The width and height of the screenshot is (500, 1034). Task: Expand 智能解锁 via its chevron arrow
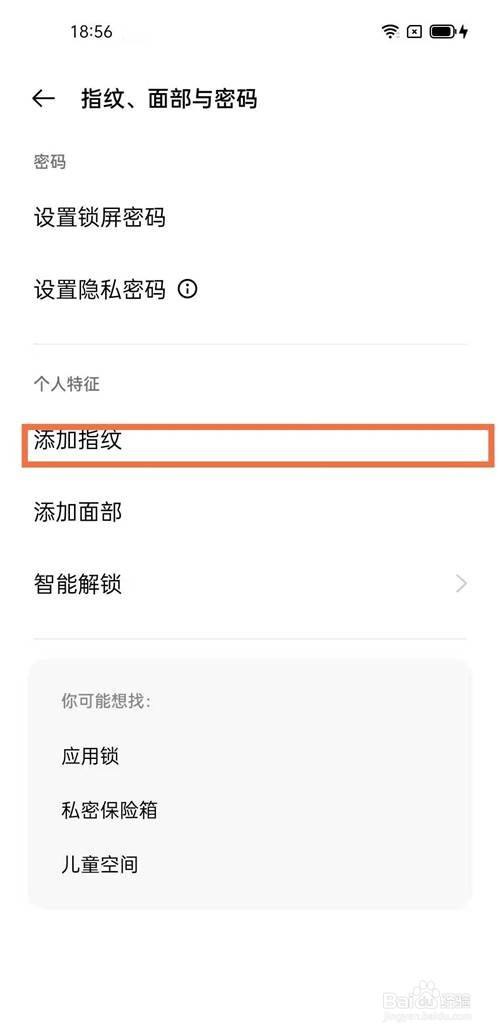(x=461, y=584)
